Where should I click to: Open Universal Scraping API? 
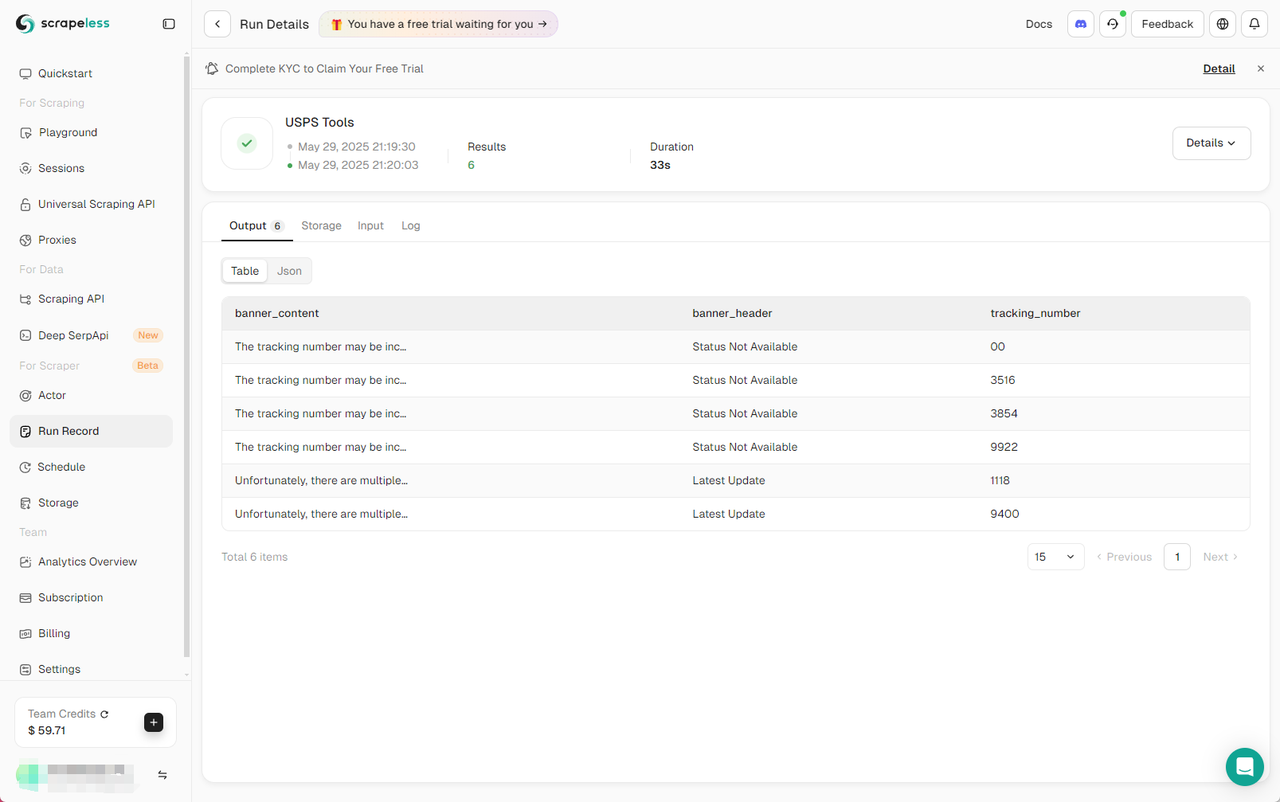[91, 205]
